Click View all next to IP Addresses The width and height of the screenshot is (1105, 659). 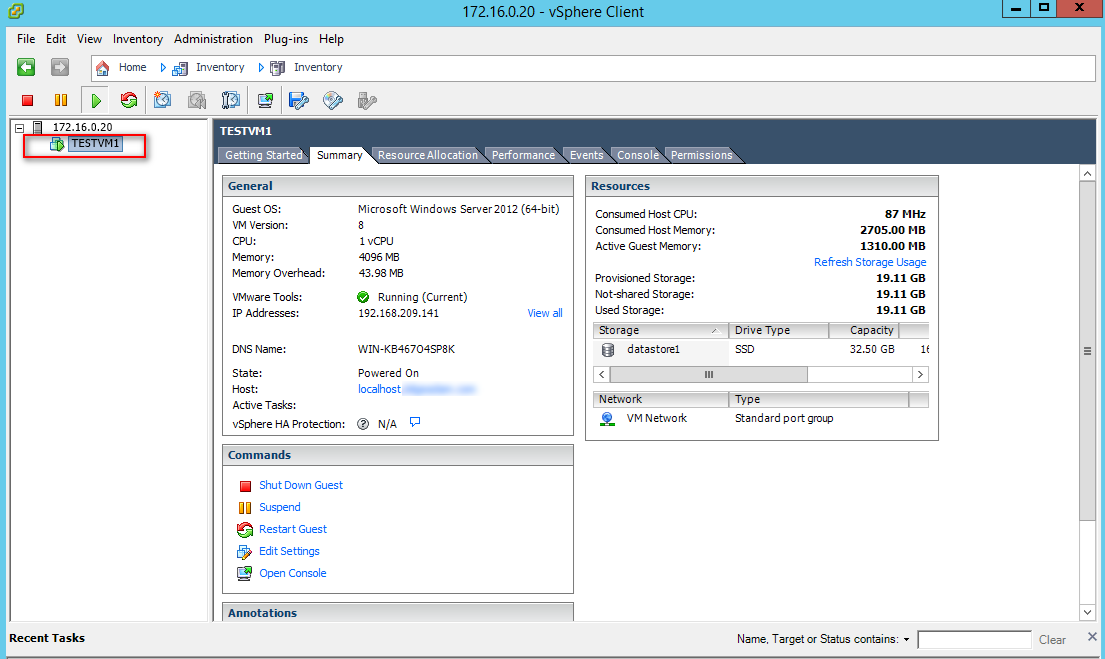tap(545, 313)
